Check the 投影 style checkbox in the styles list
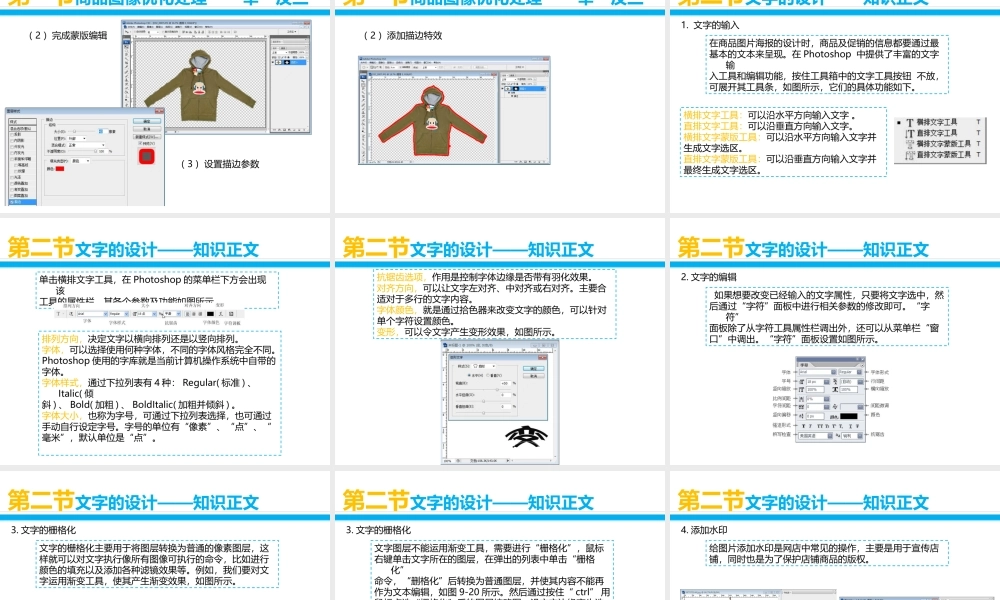1000x600 pixels. (x=11, y=136)
